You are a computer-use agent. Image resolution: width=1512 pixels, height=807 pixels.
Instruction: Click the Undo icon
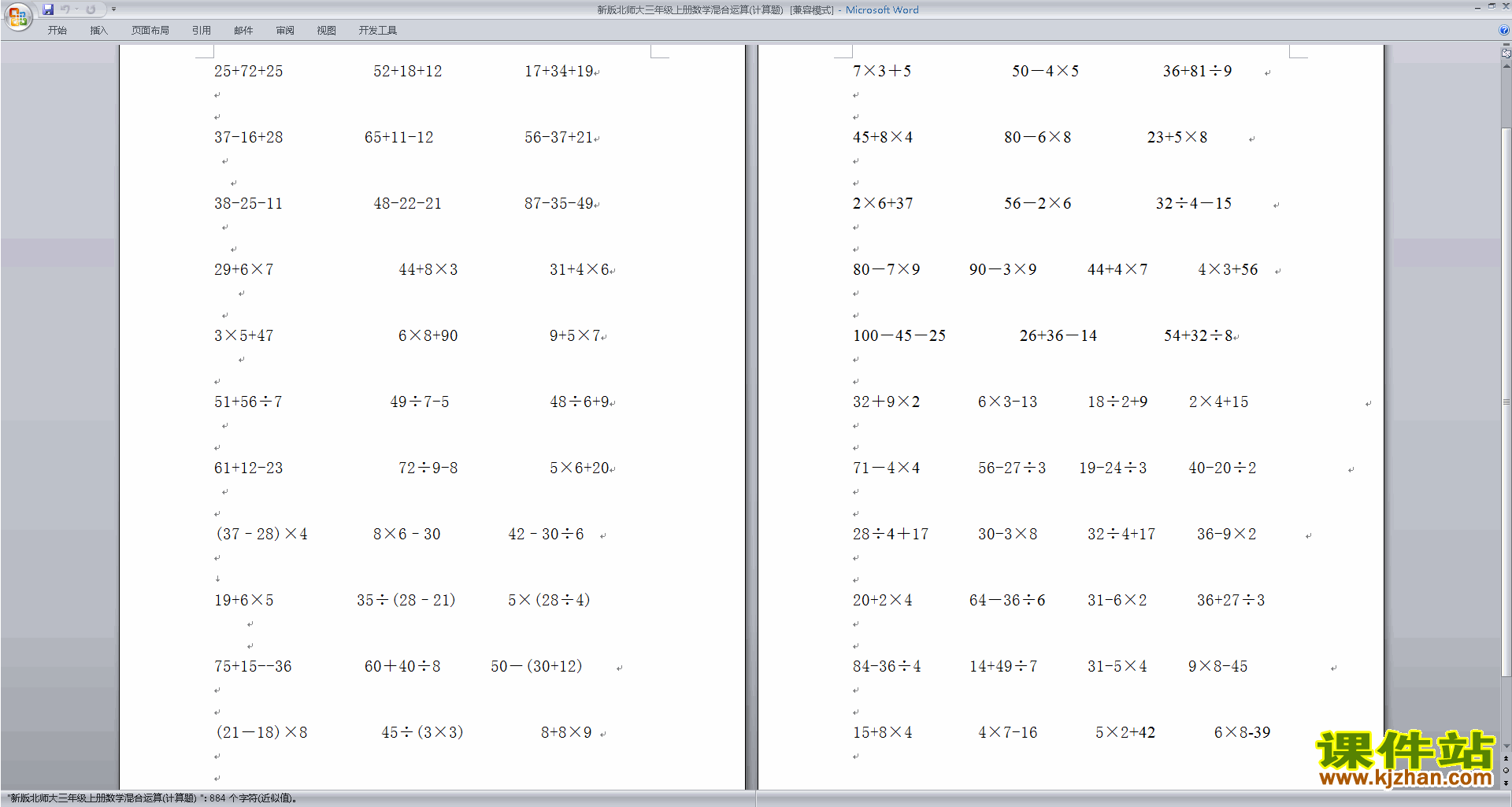tap(65, 9)
